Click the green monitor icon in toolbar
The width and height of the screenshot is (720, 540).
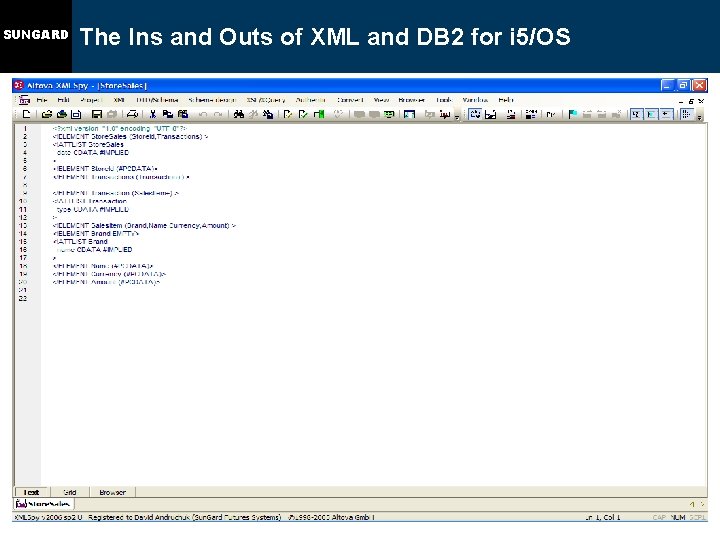pos(389,114)
